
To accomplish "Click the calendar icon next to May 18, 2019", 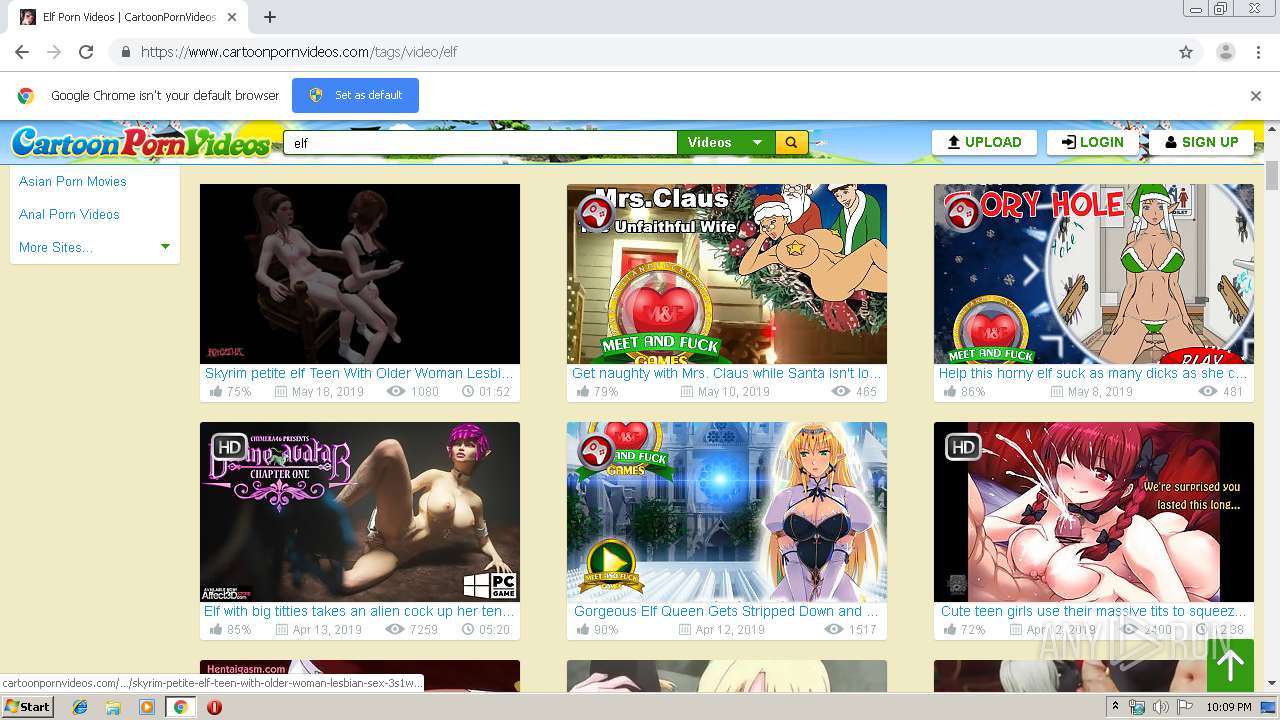I will click(x=281, y=392).
